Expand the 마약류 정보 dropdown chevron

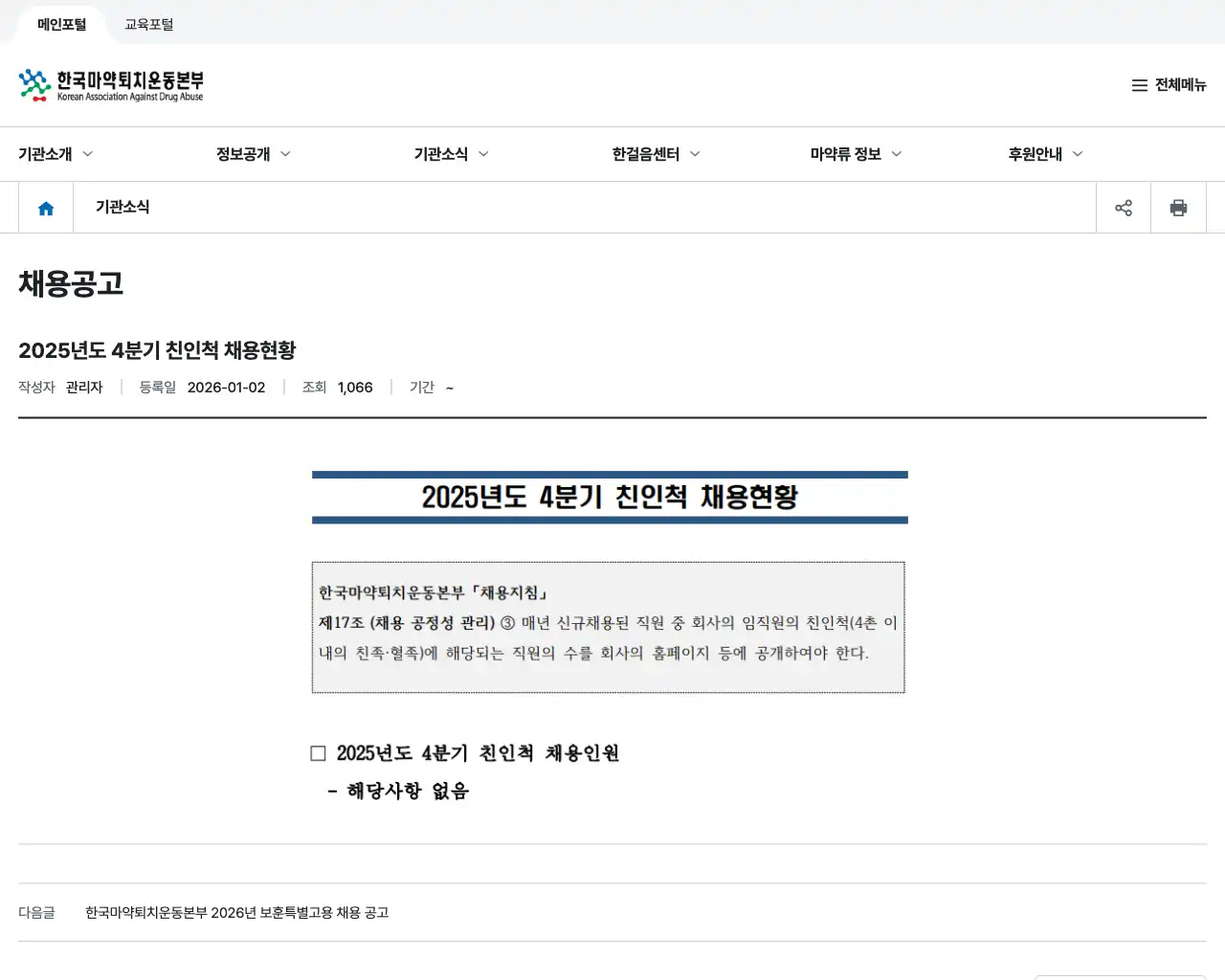(x=897, y=153)
